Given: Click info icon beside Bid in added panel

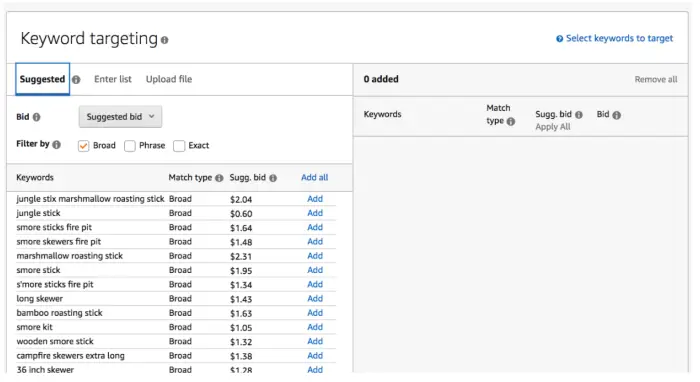Looking at the screenshot, I should click(617, 115).
